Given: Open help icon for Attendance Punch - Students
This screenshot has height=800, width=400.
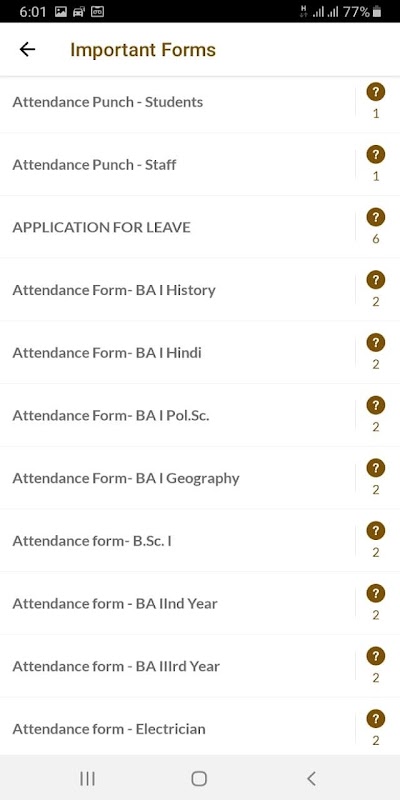Looking at the screenshot, I should tap(376, 92).
